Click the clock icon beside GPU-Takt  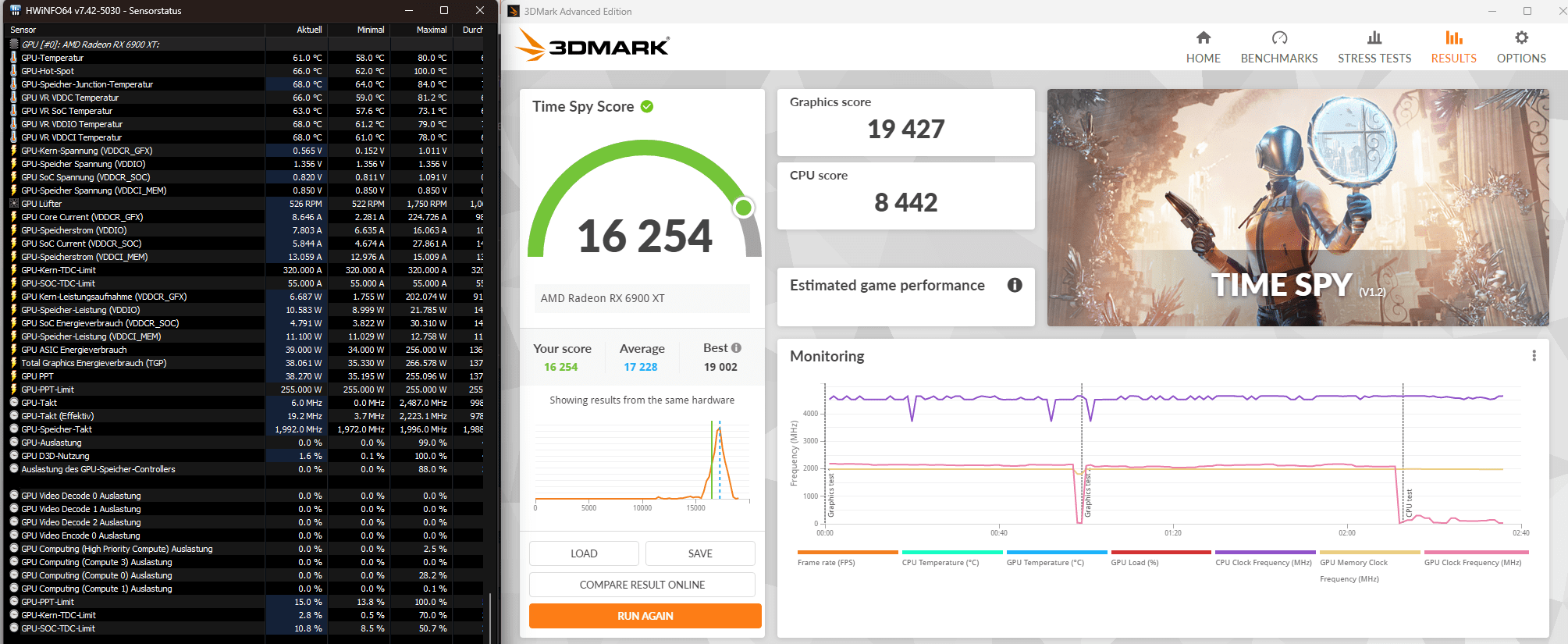(13, 403)
